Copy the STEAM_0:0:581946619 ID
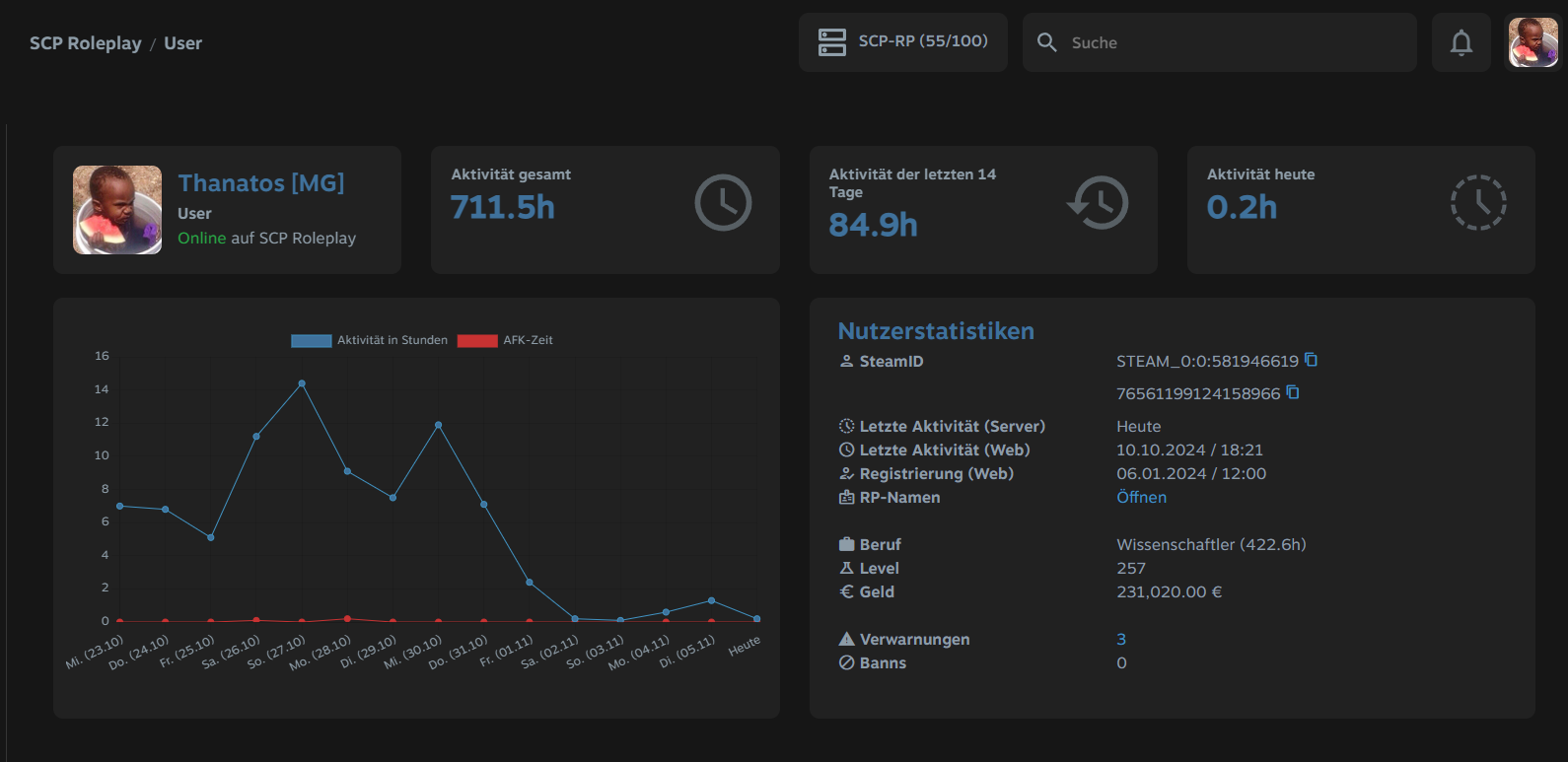The image size is (1568, 762). click(x=1311, y=360)
